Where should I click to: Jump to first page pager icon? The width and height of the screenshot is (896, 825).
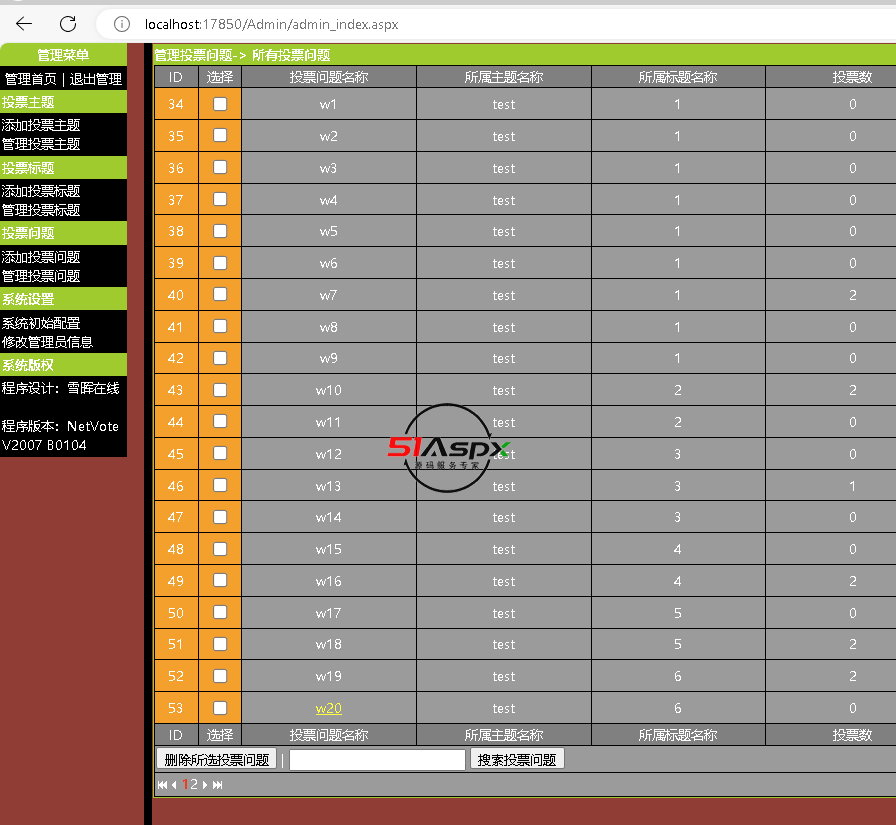[x=162, y=784]
